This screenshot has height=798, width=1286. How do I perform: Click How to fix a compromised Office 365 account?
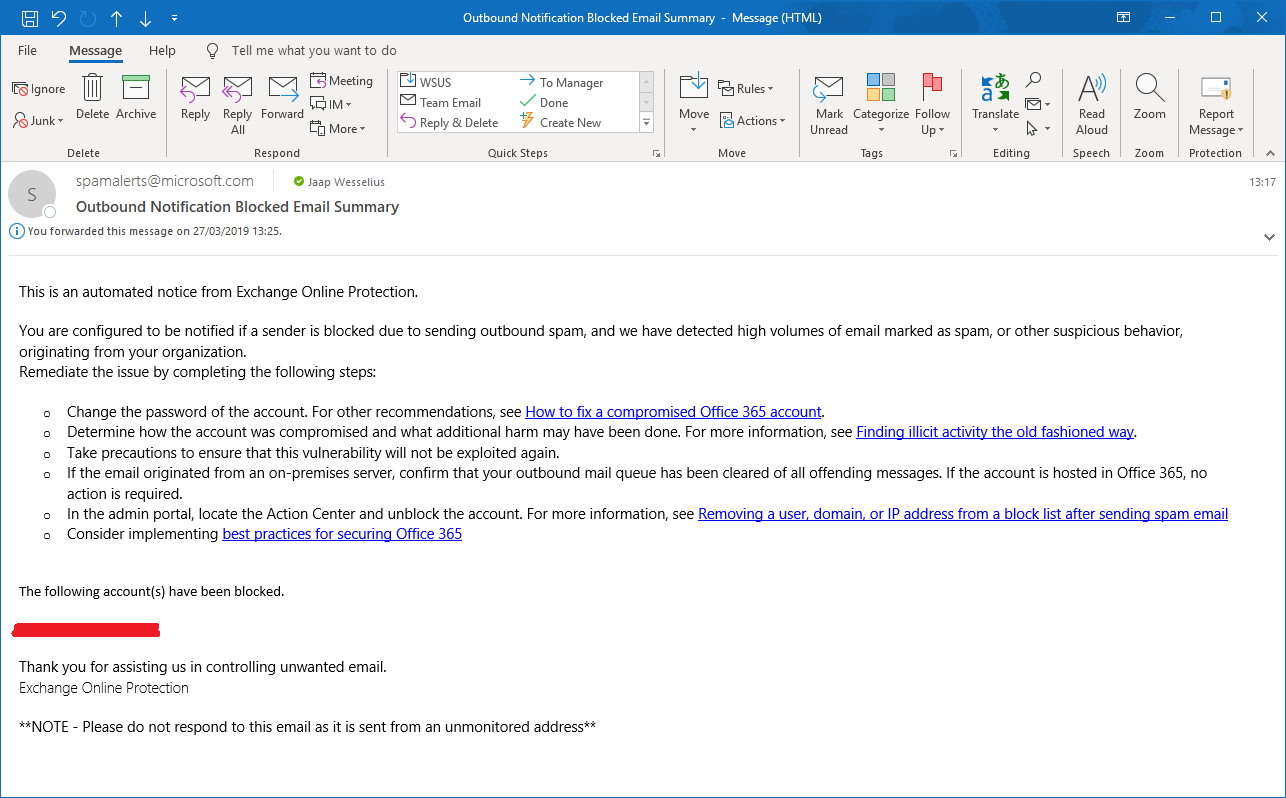click(x=672, y=411)
